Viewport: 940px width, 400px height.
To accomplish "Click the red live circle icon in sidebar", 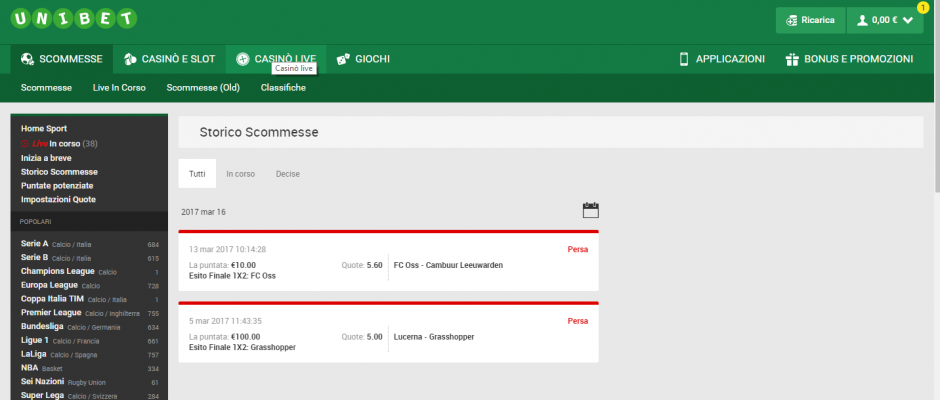I will click(x=25, y=144).
